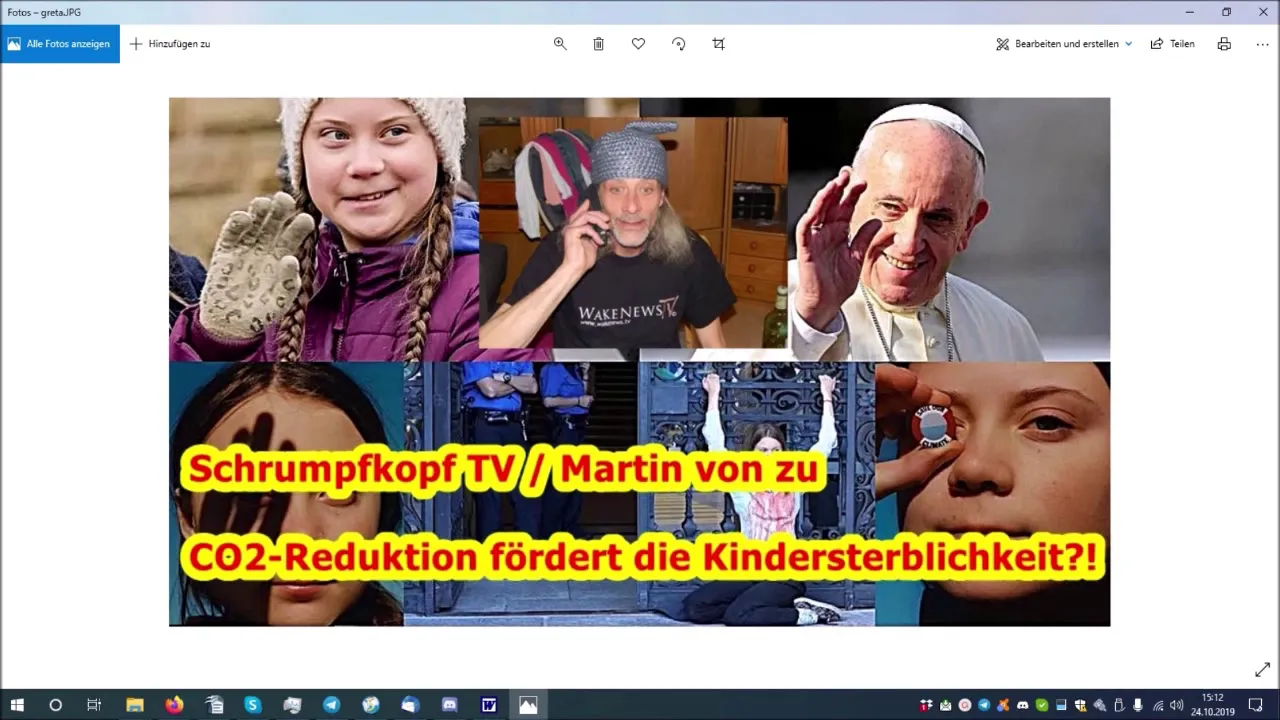1280x720 pixels.
Task: Open the more options ellipsis menu
Action: coord(1262,44)
